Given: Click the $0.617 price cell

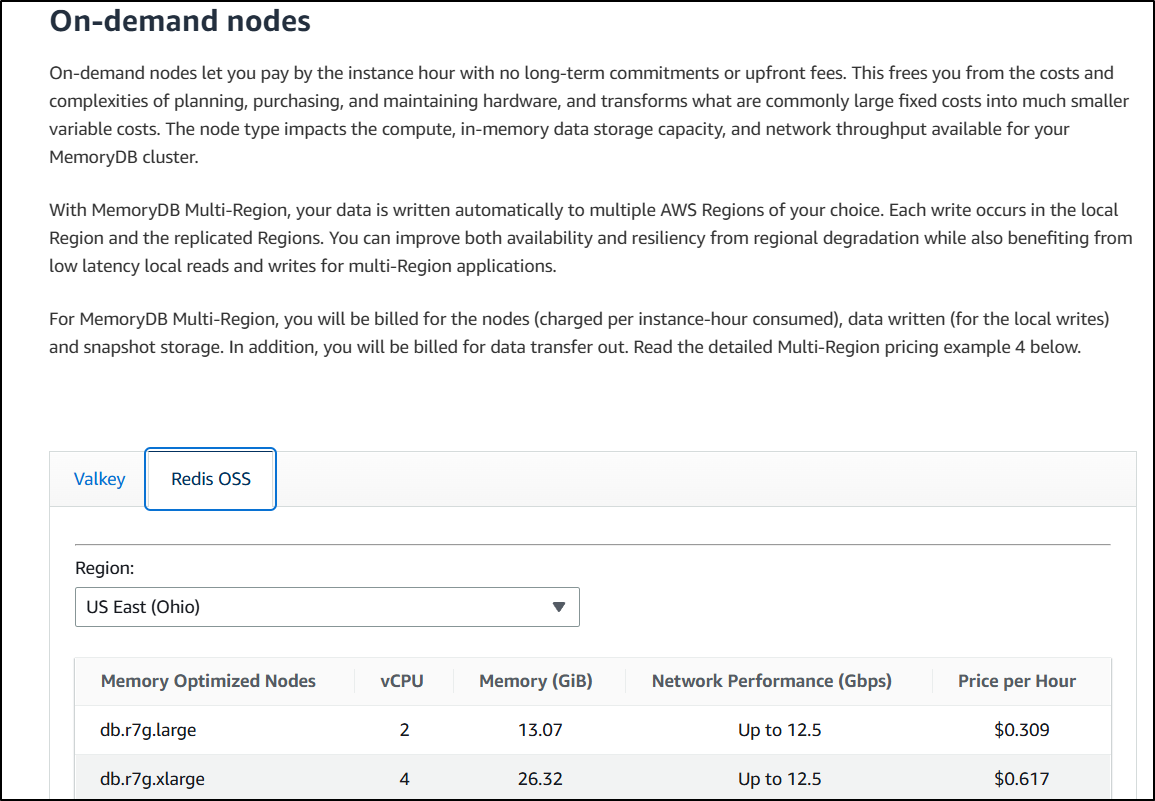Looking at the screenshot, I should coord(1022,779).
